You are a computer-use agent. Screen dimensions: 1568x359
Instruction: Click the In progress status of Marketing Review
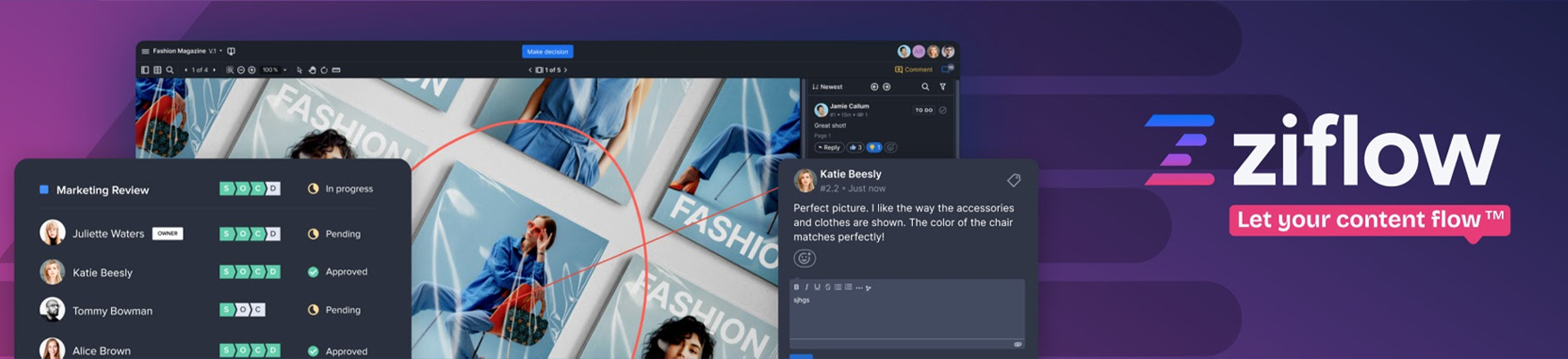(341, 188)
